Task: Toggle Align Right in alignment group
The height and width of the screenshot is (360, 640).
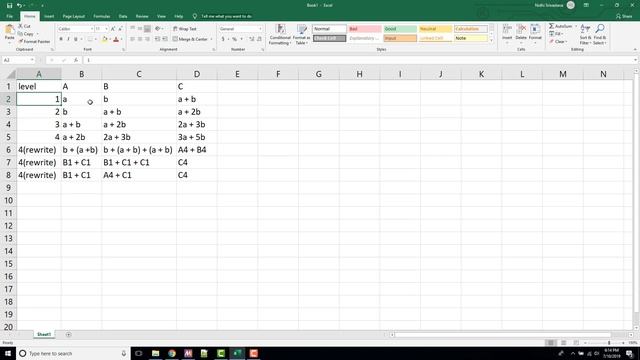Action: pyautogui.click(x=147, y=39)
